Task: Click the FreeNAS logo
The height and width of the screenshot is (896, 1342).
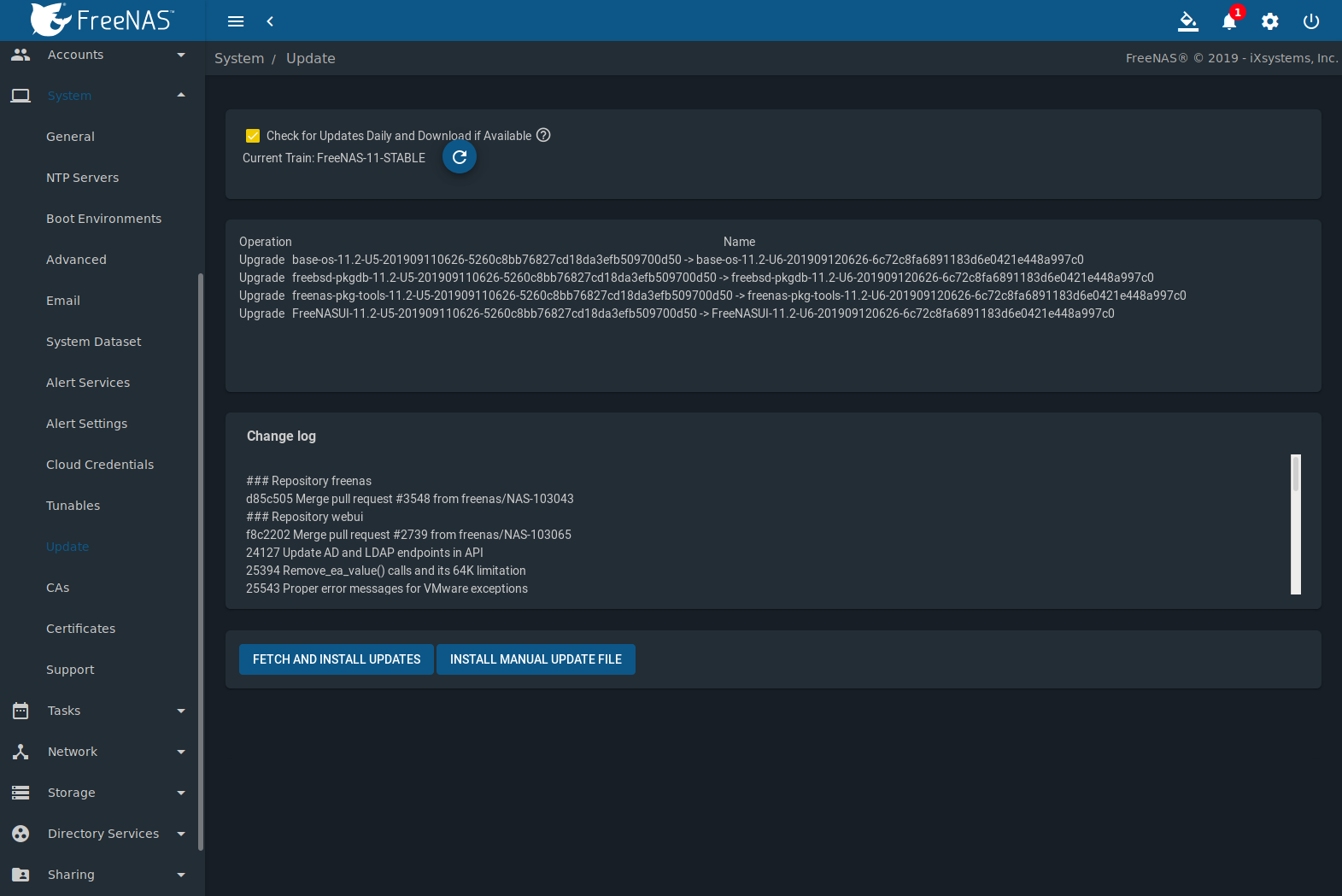Action: tap(102, 20)
